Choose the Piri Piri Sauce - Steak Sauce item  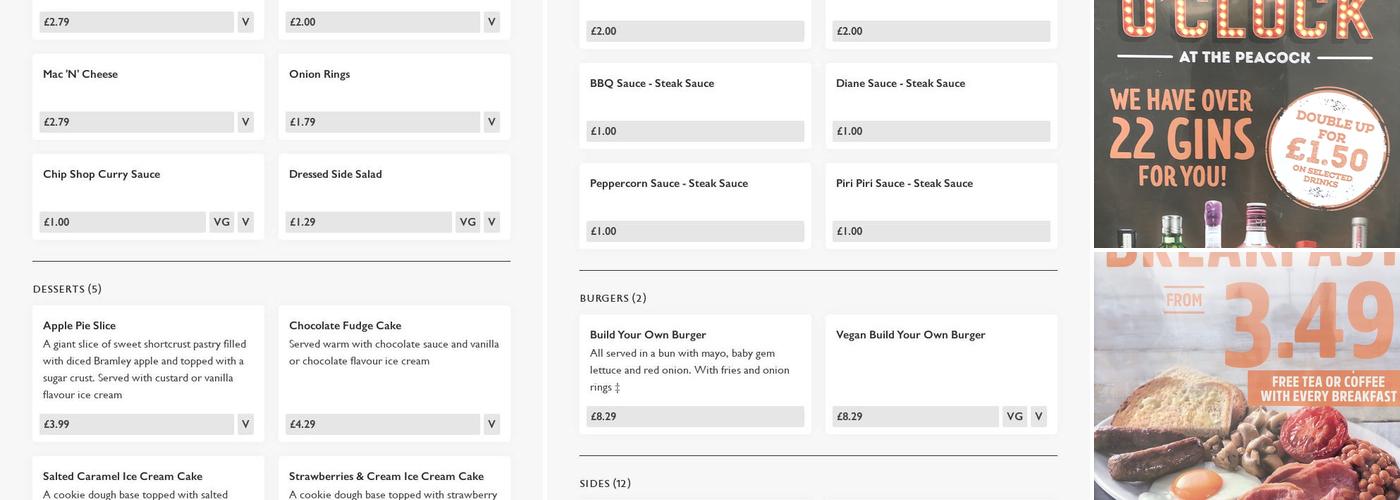pos(904,183)
